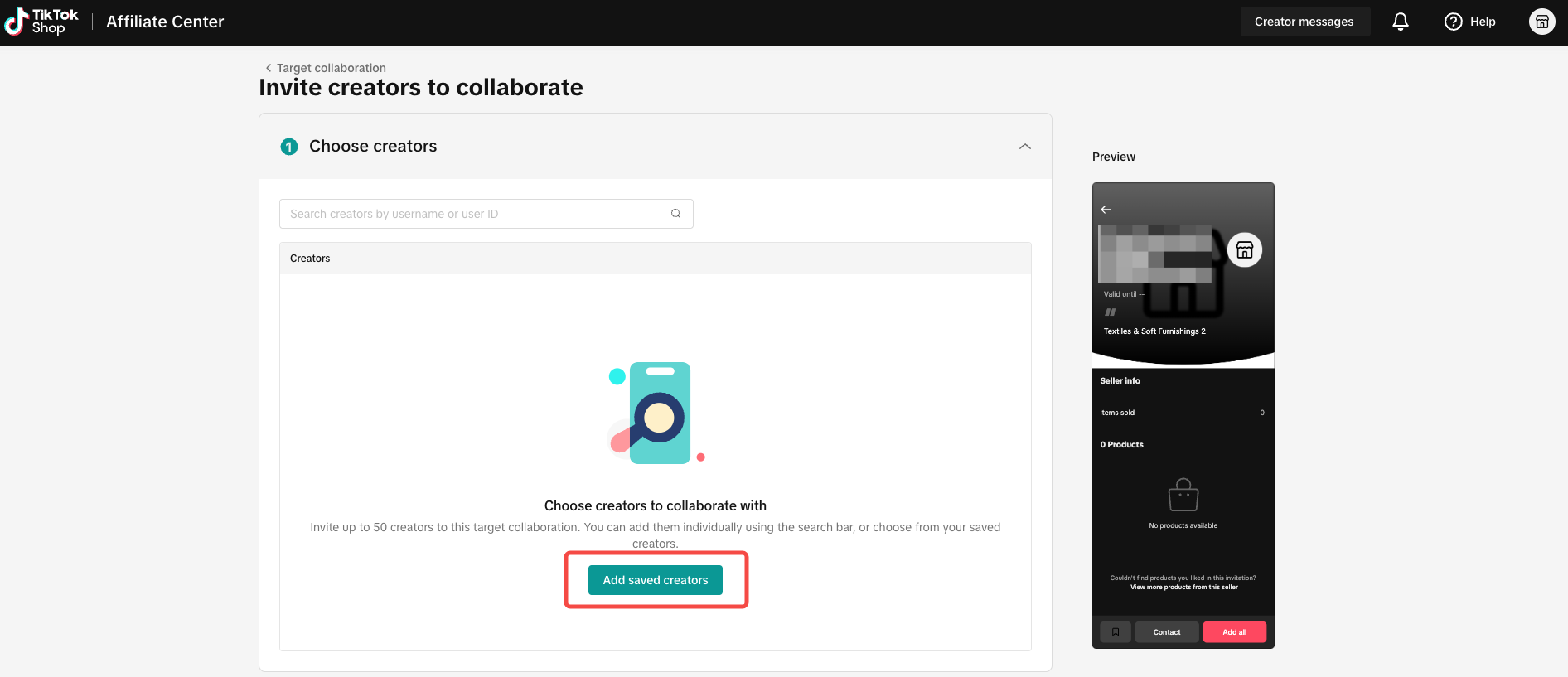Click the Add all button

tap(1235, 632)
